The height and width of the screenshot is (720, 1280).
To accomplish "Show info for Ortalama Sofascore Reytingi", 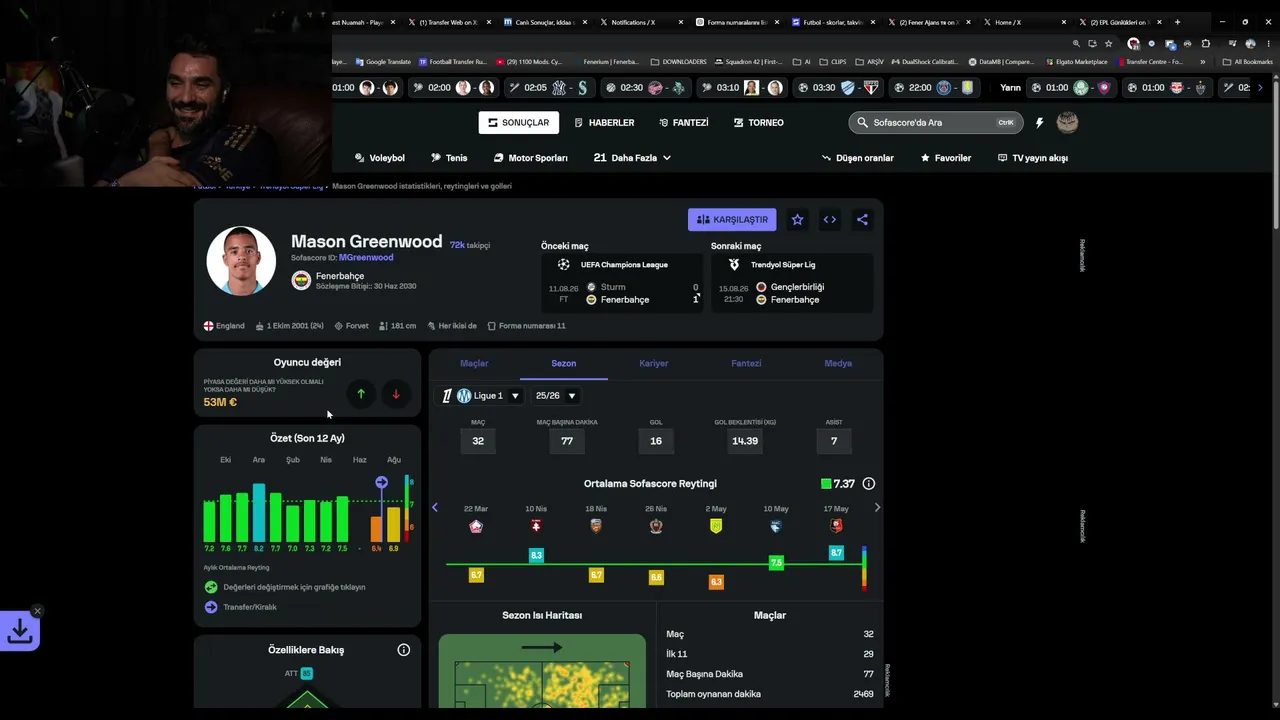I will tap(869, 484).
